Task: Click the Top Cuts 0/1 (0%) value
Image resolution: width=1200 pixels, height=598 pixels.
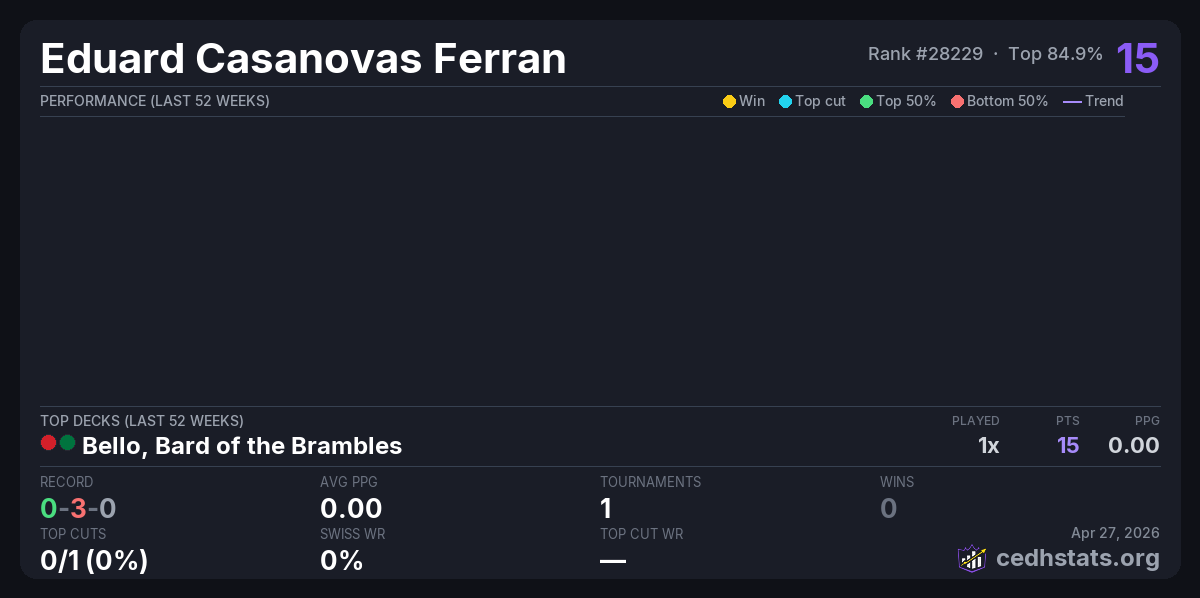Action: (94, 560)
